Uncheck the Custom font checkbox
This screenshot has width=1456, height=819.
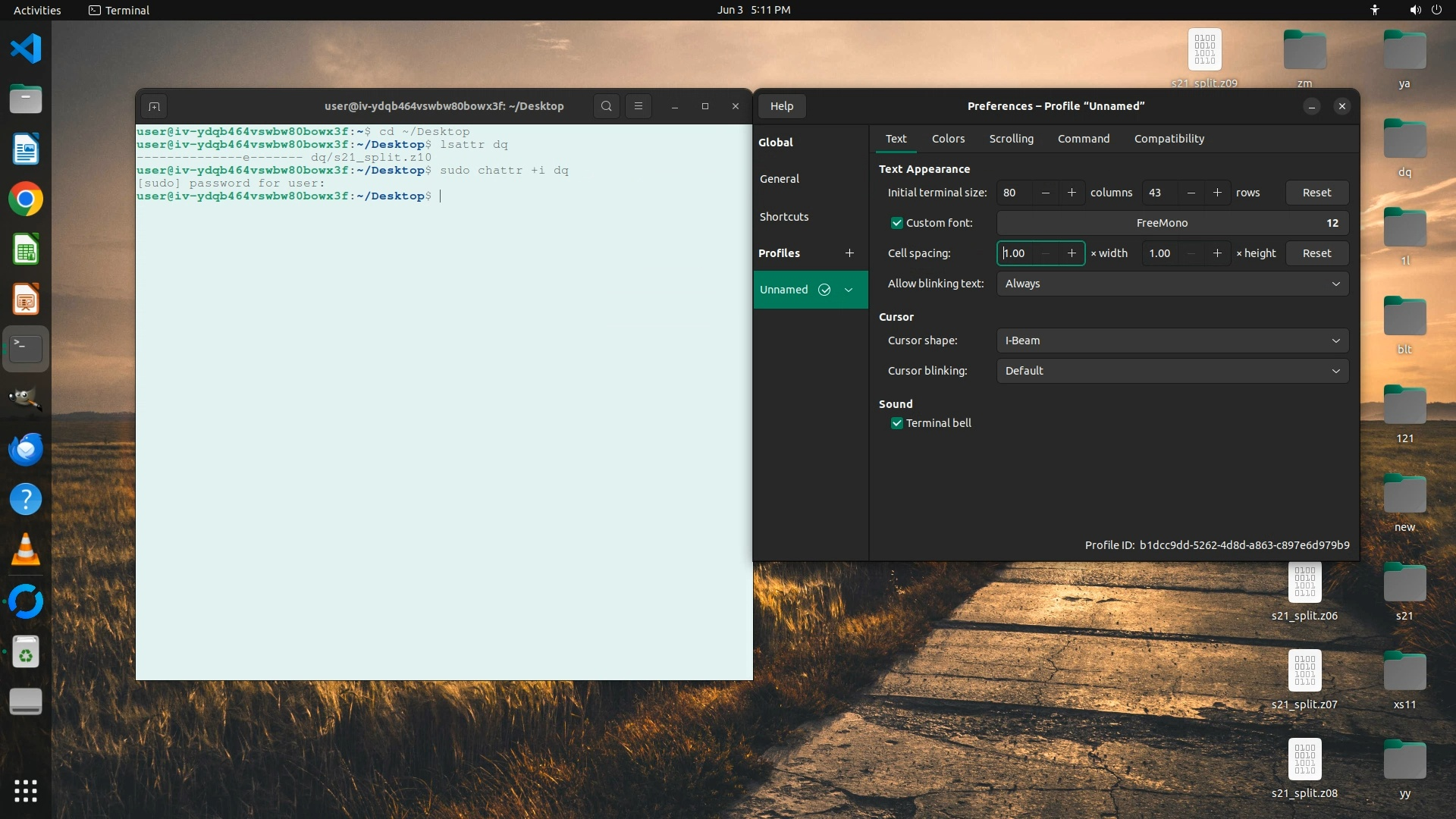click(897, 223)
